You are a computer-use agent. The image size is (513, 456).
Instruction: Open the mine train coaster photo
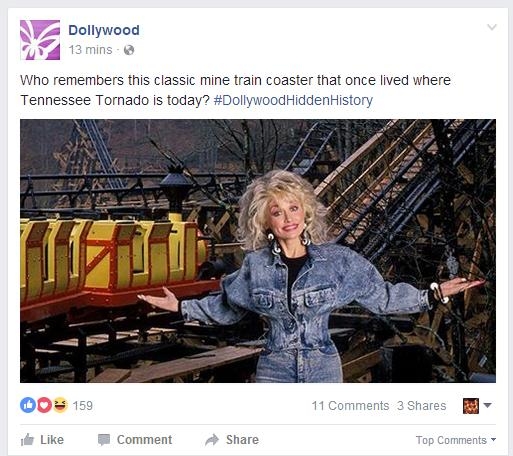pyautogui.click(x=258, y=251)
